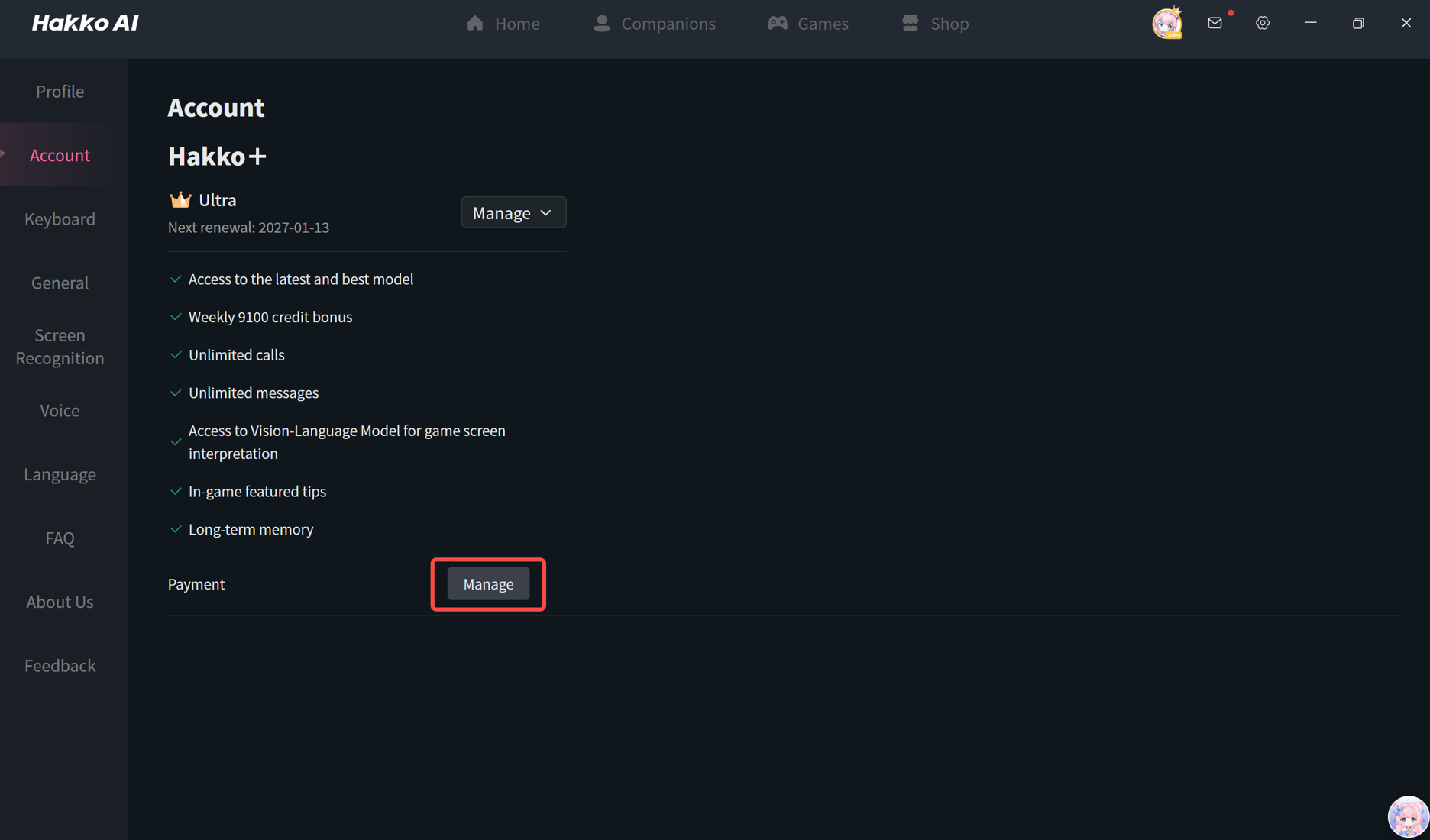Select the Games gamepad icon
This screenshot has height=840, width=1430.
[778, 23]
